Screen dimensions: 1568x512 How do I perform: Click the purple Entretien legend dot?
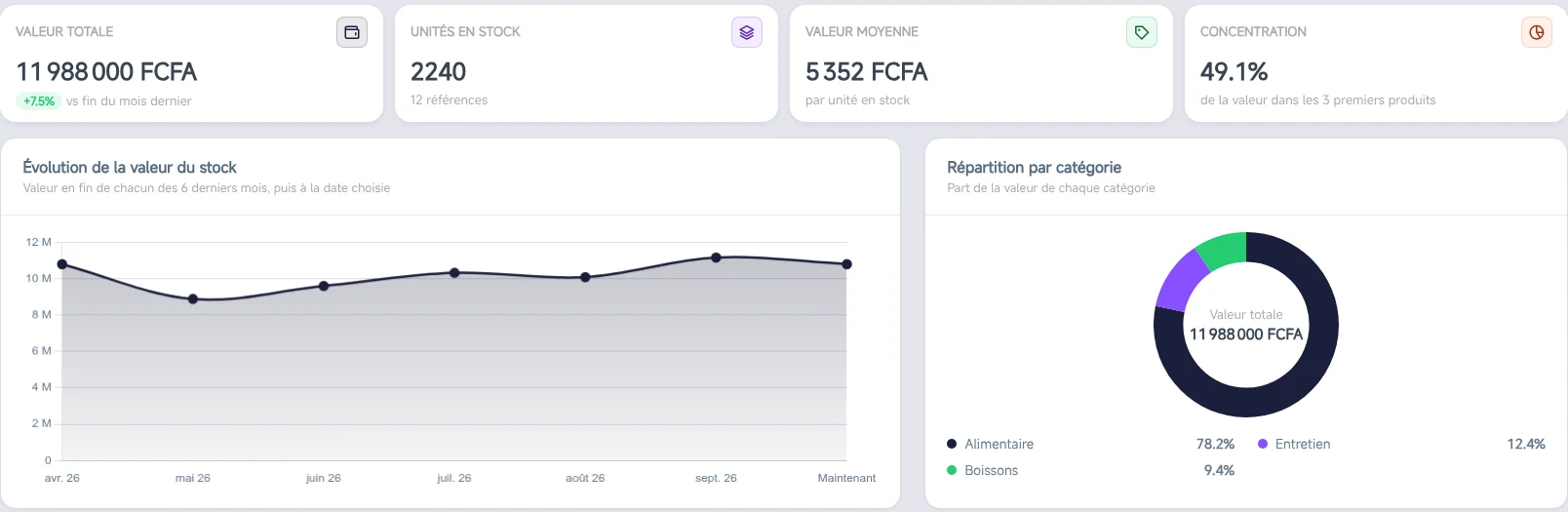click(x=1263, y=444)
